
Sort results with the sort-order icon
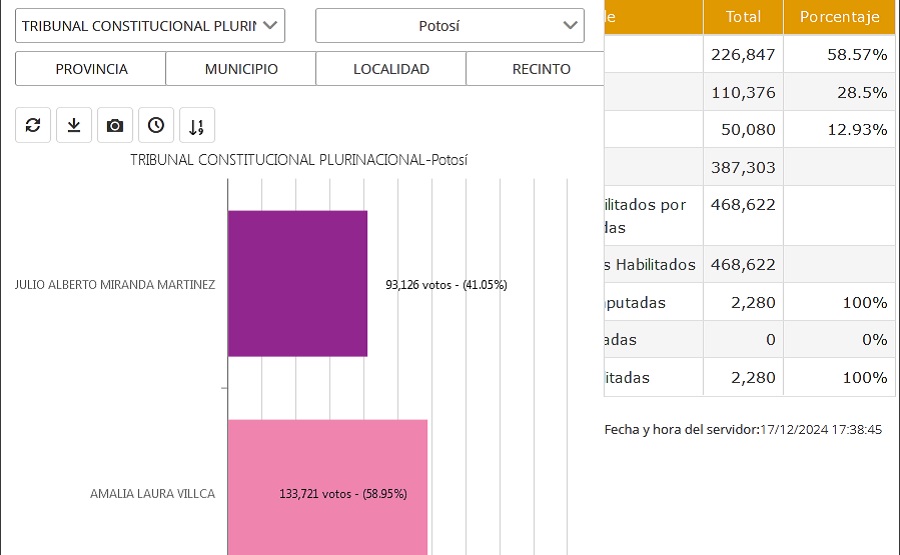(x=197, y=126)
